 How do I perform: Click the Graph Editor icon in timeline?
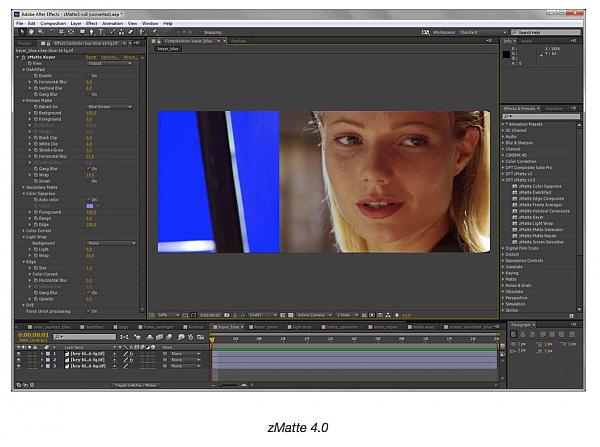(201, 337)
